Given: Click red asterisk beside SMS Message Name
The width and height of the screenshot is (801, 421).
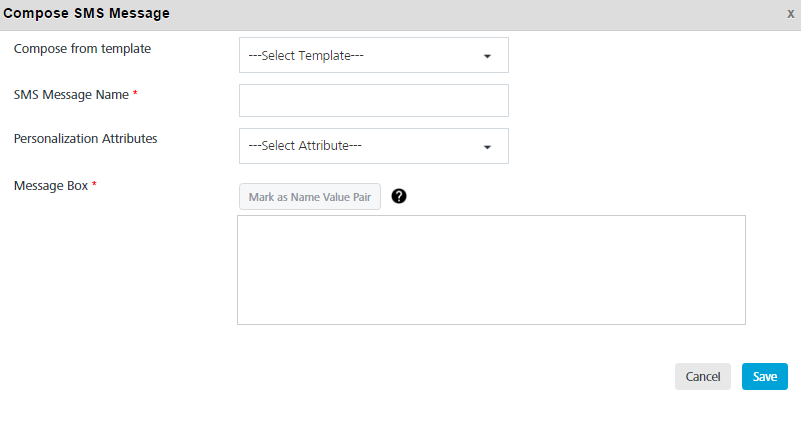Looking at the screenshot, I should coord(135,93).
